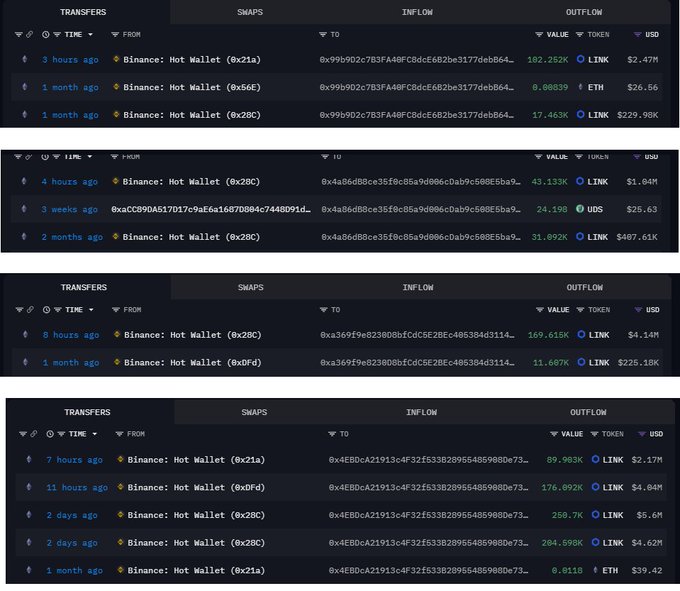Viewport: 680px width, 591px height.
Task: Click the clock icon beside TIME in bottom panel
Action: click(x=50, y=434)
